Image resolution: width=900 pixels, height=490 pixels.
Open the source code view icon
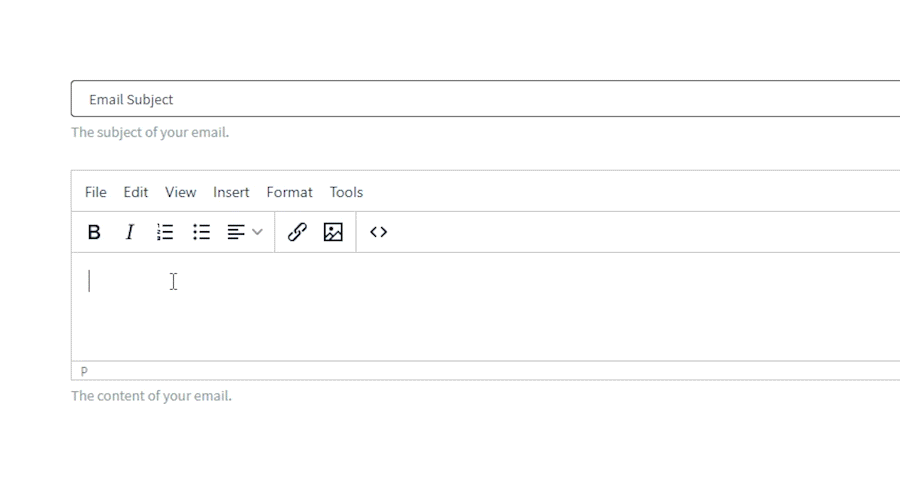379,232
